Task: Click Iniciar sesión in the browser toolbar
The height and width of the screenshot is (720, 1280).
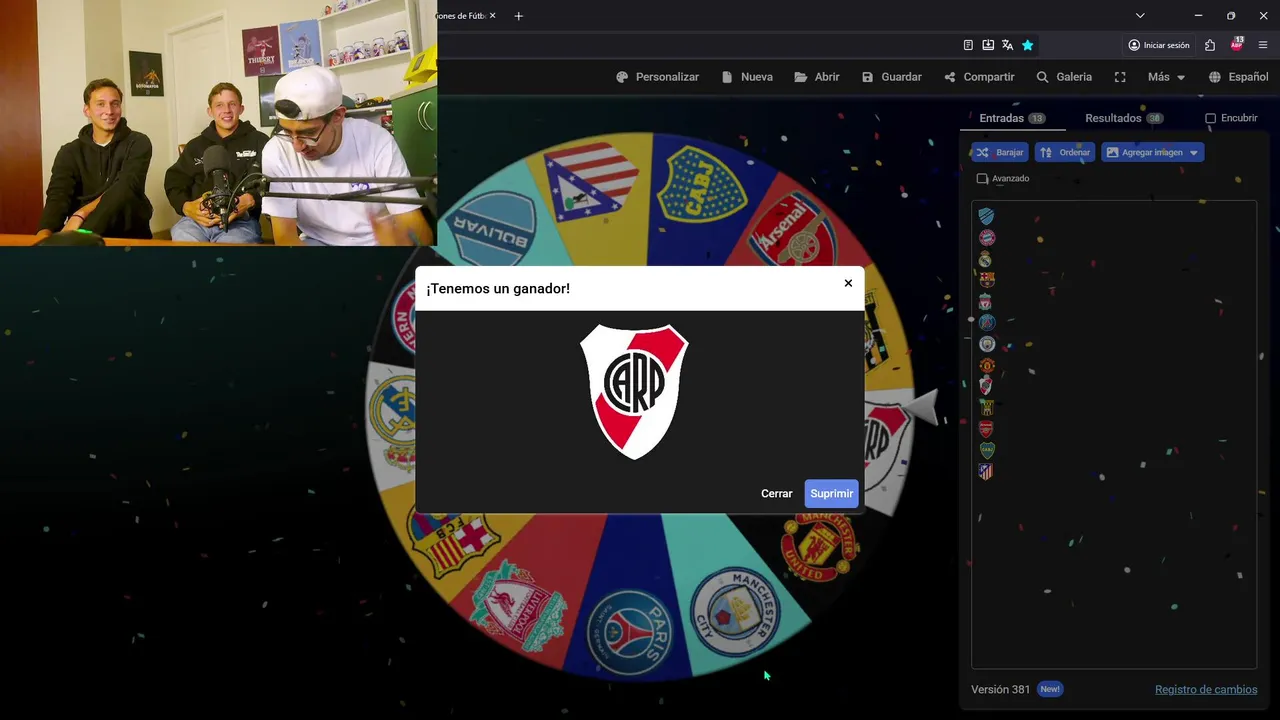Action: [1159, 45]
